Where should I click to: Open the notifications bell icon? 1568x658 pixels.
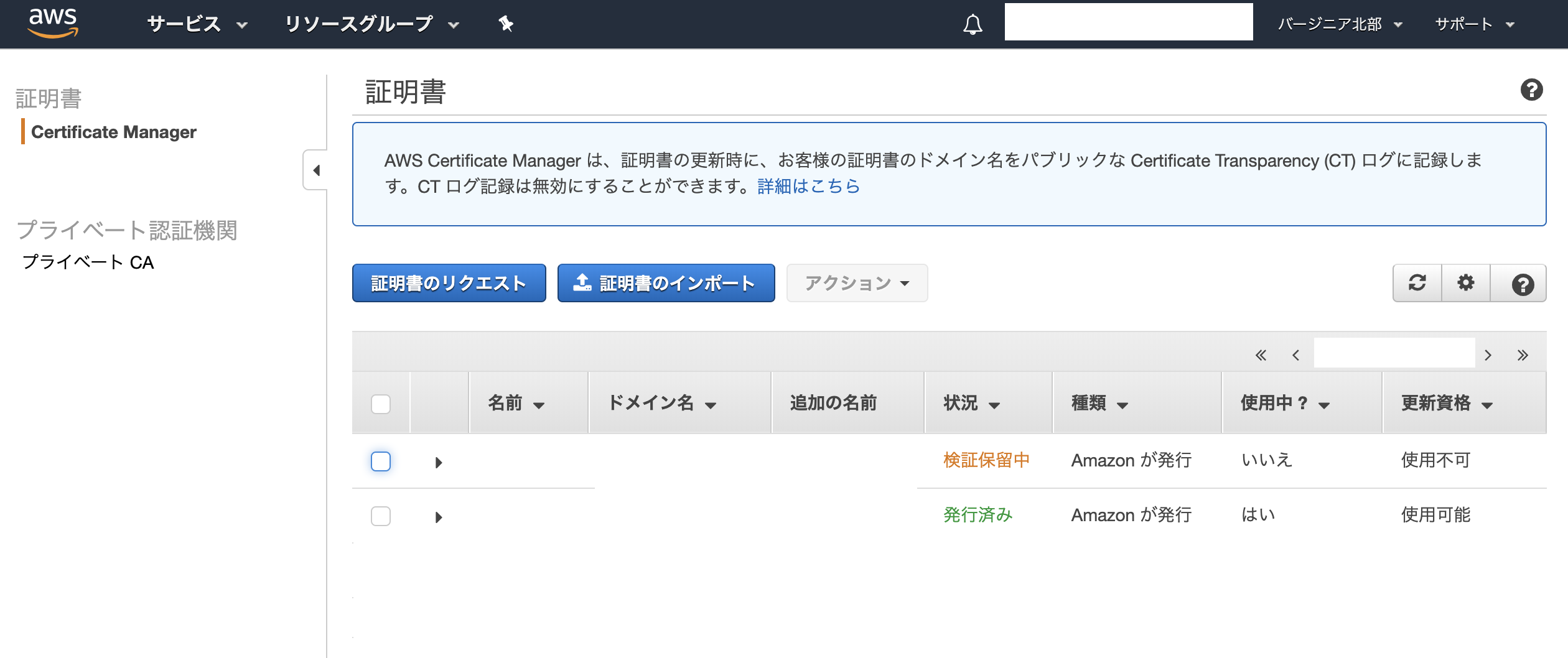973,25
